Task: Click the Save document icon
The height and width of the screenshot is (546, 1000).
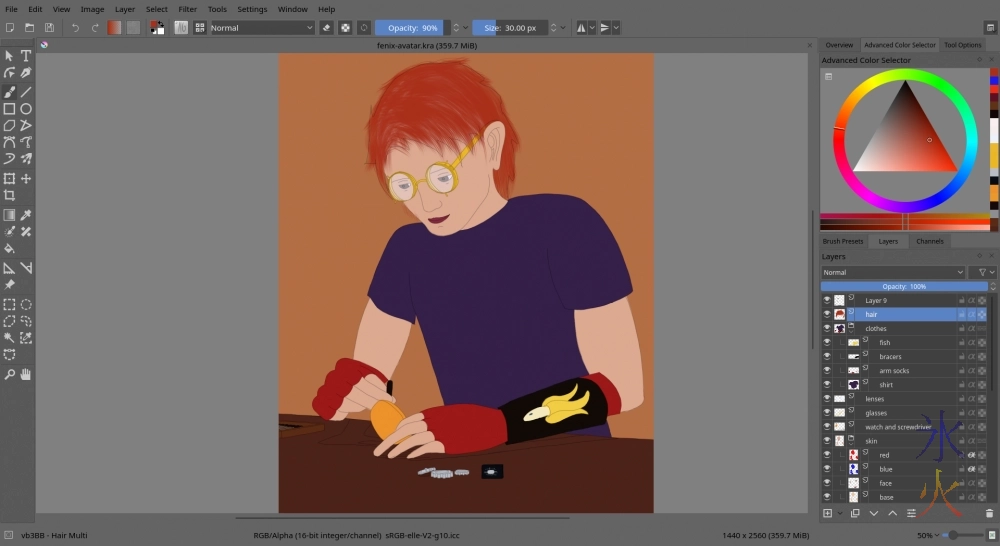Action: (x=51, y=28)
